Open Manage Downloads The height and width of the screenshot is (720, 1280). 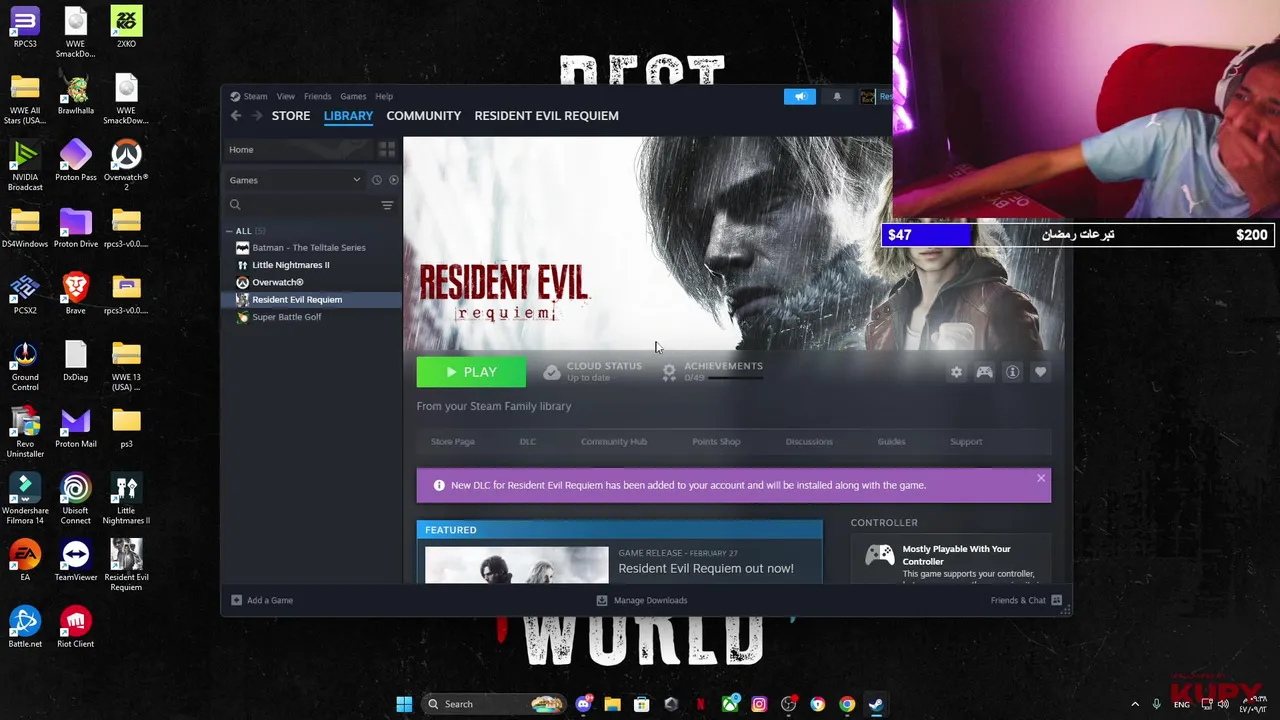pos(642,600)
